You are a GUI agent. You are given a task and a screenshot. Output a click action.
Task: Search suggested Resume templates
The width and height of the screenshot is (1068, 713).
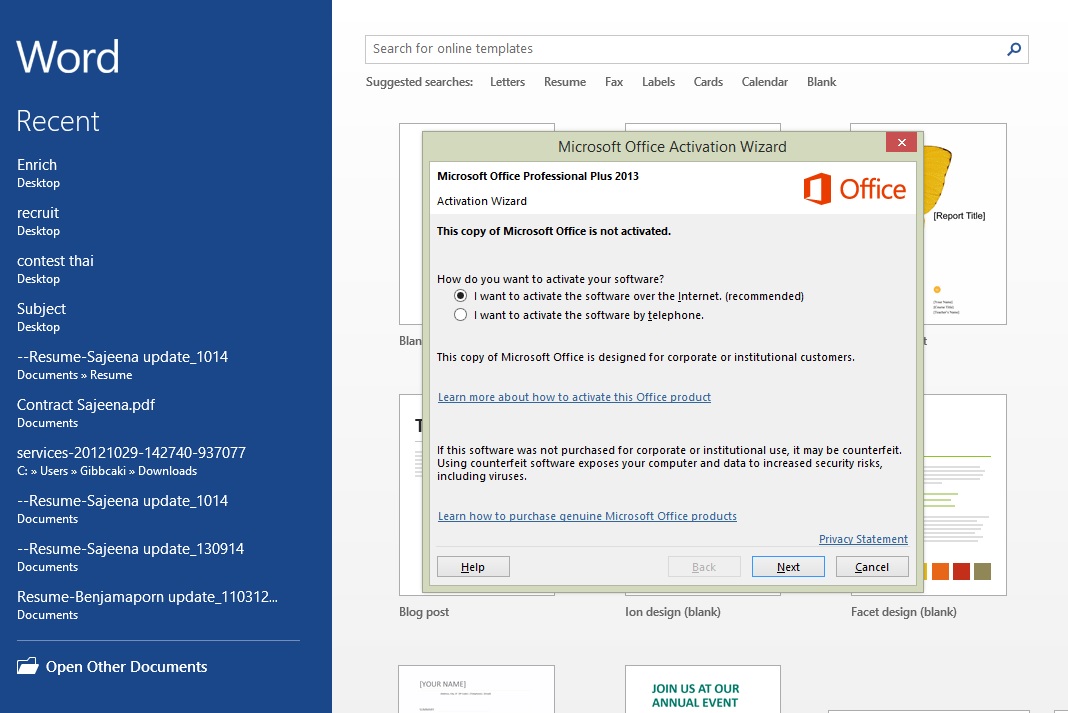click(x=565, y=82)
